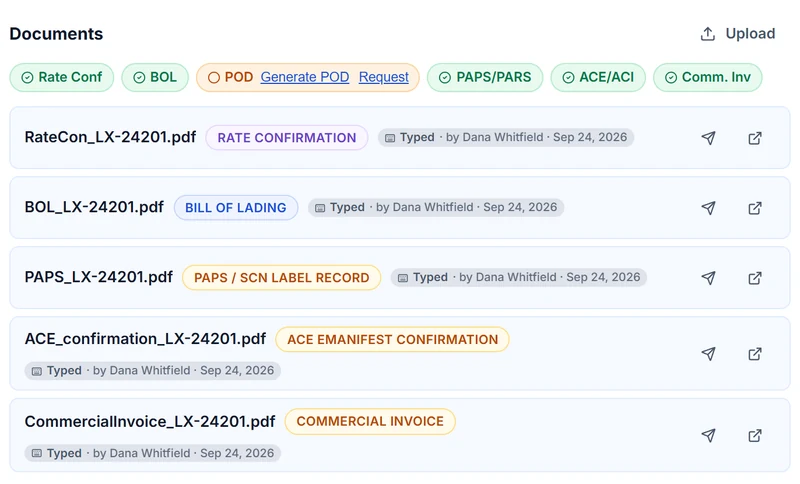This screenshot has height=484, width=800.
Task: Click file name BOL_LX-24201.pdf
Action: pyautogui.click(x=94, y=207)
